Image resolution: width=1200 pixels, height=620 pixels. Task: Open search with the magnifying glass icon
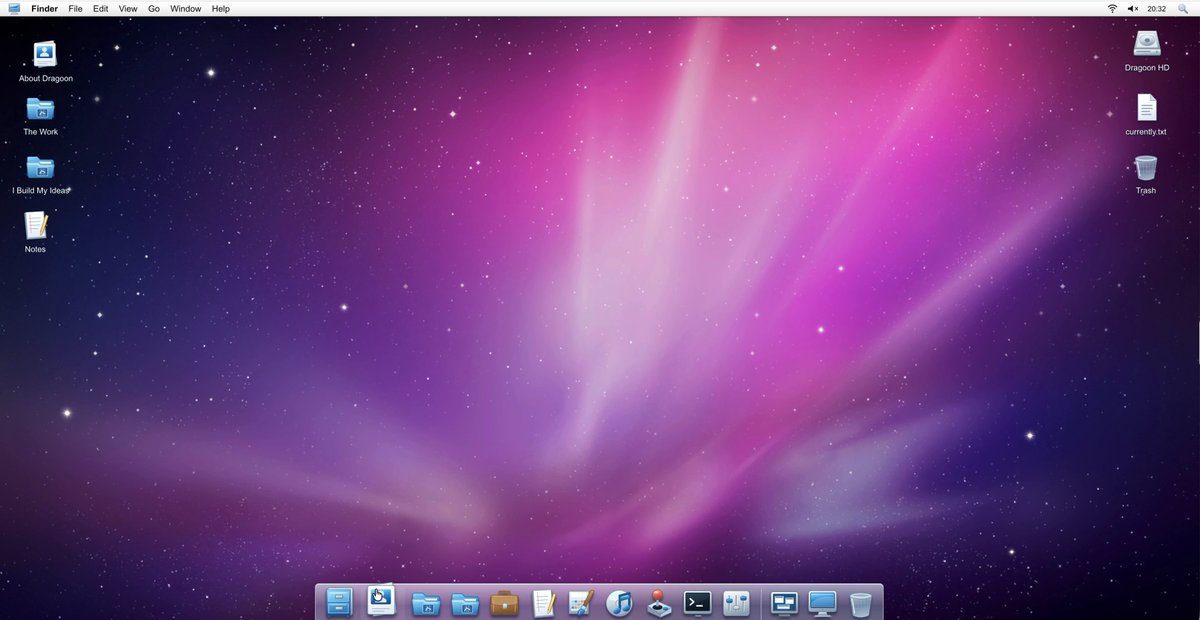(x=1183, y=9)
